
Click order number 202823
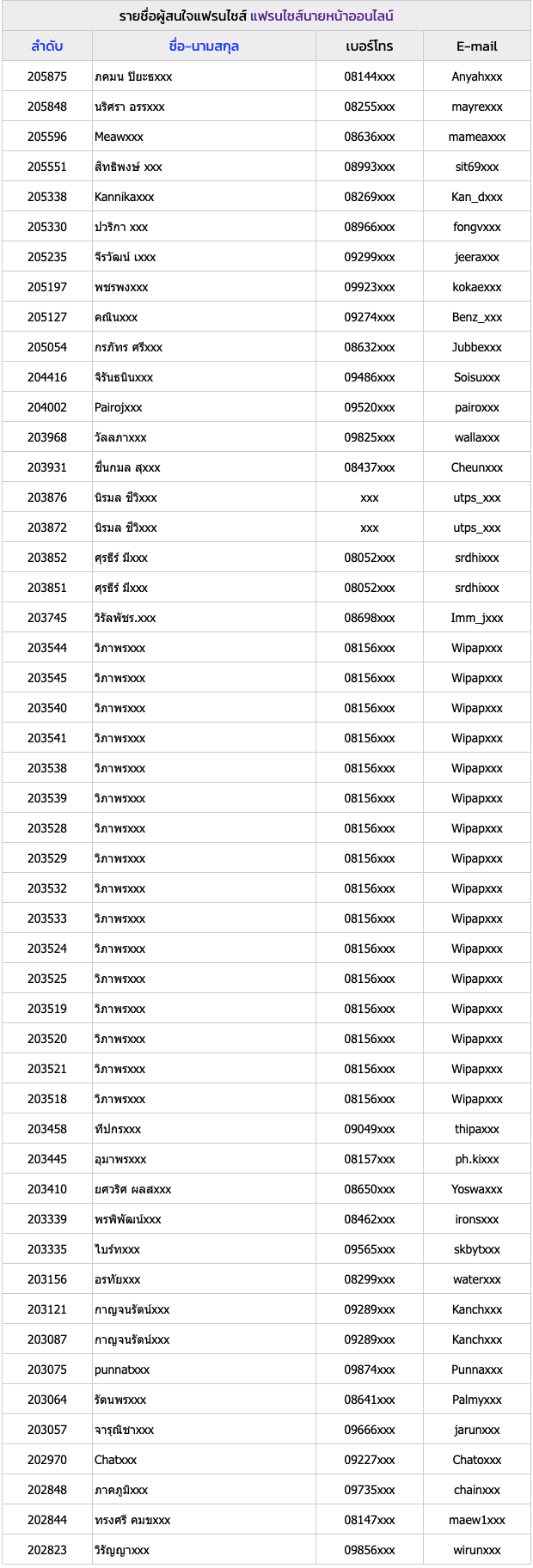[x=47, y=1550]
